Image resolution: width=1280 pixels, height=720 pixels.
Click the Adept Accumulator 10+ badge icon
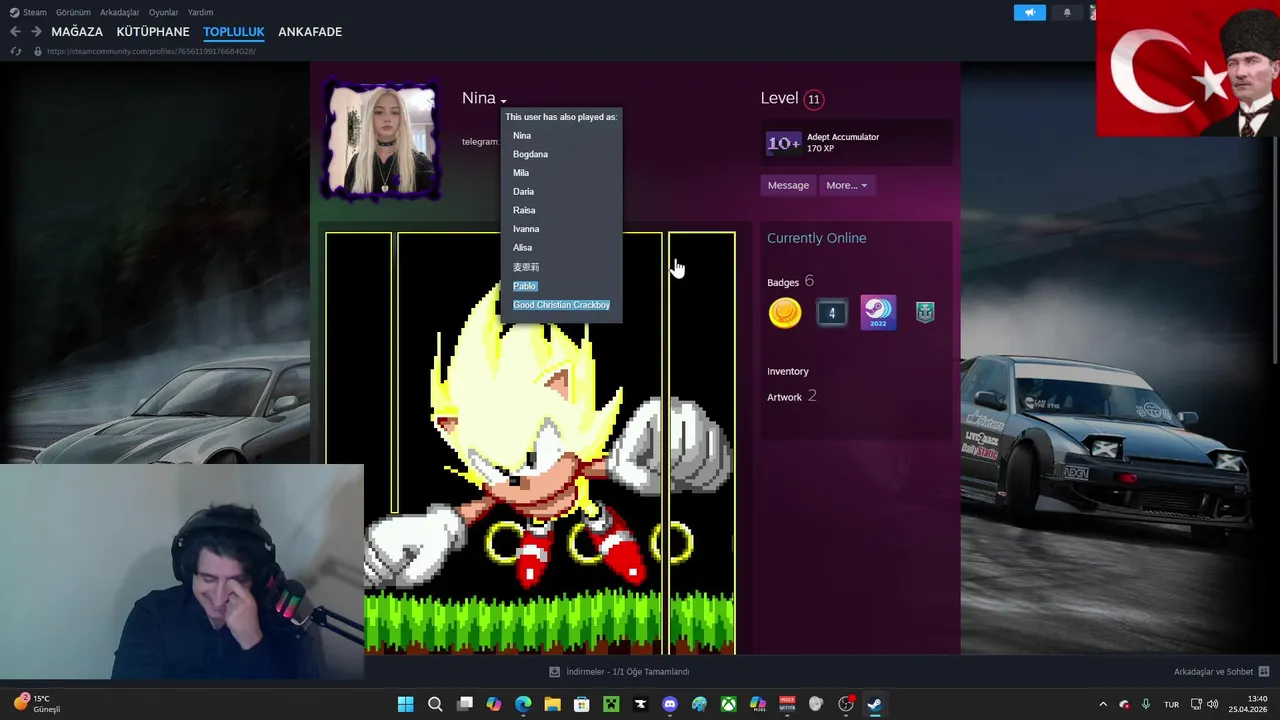click(783, 143)
